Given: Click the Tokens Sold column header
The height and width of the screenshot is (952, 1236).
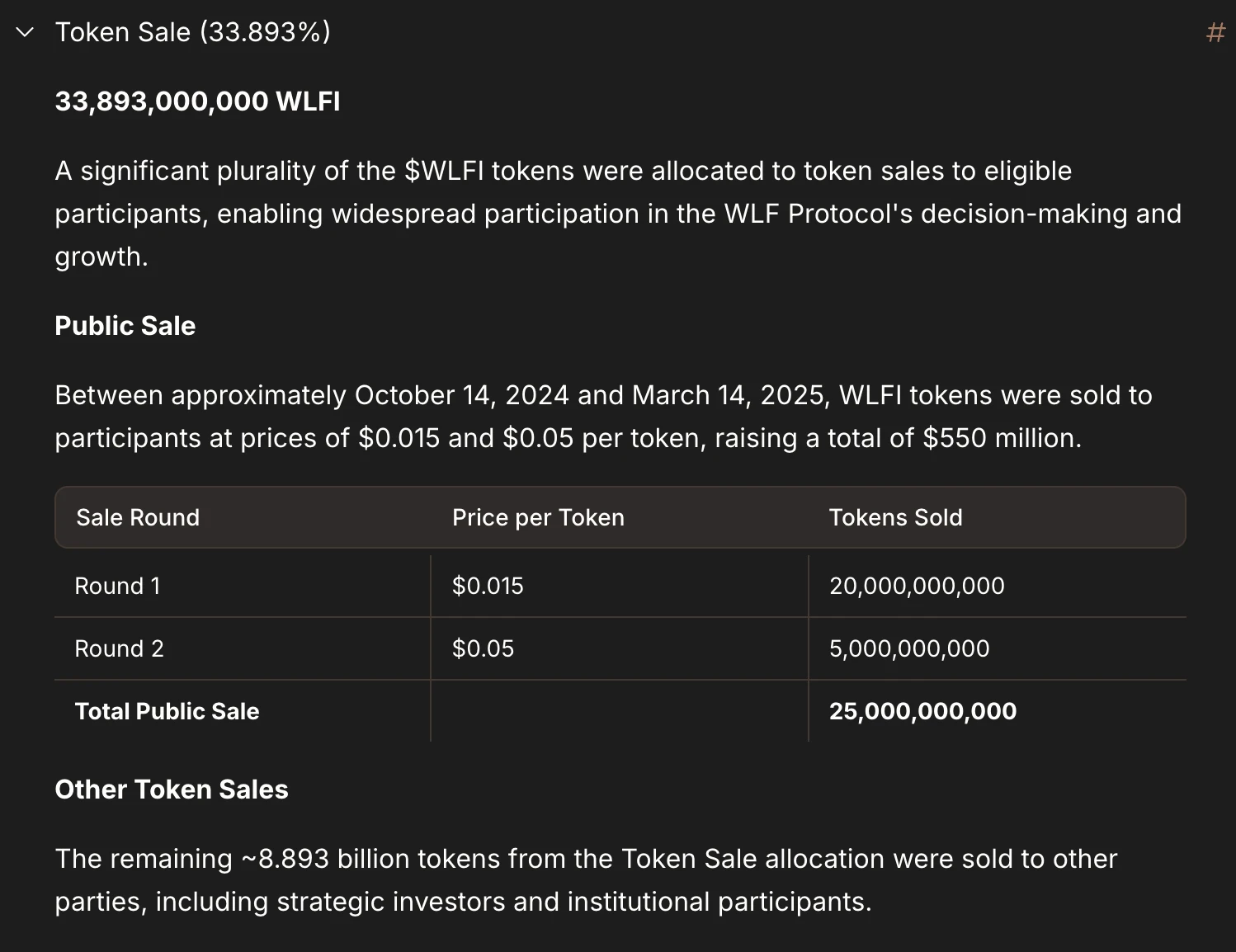Looking at the screenshot, I should [895, 517].
